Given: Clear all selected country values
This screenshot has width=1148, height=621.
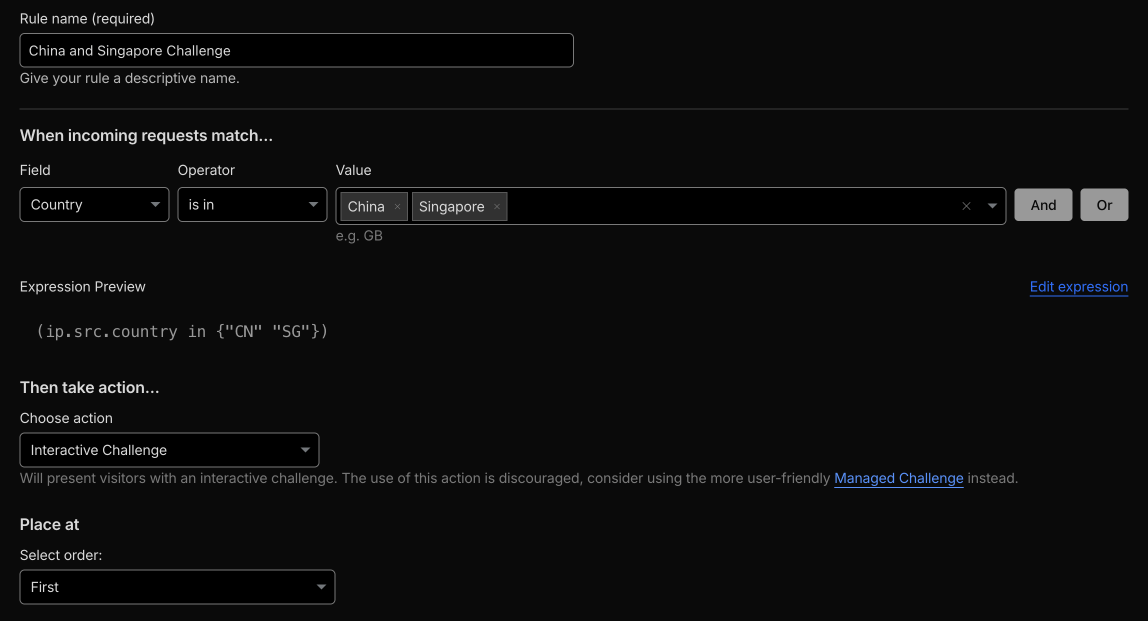Looking at the screenshot, I should tap(966, 205).
